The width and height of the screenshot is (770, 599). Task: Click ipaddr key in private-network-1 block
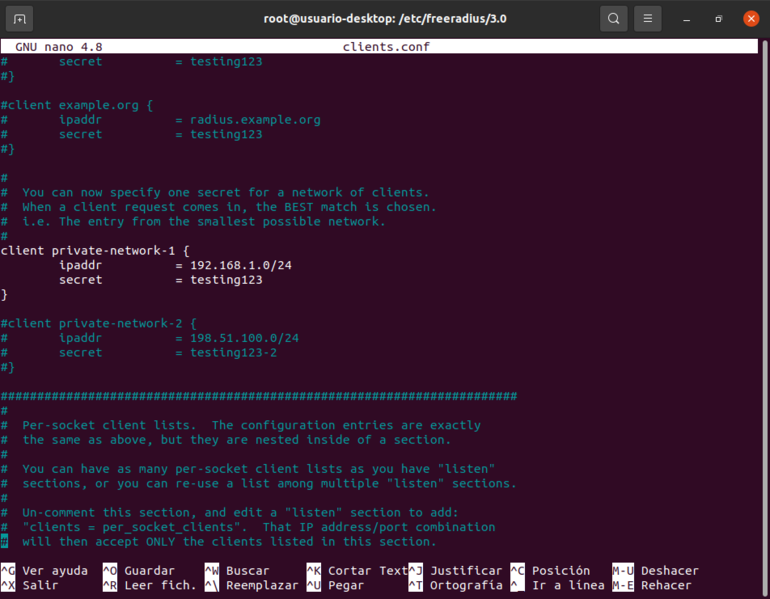pyautogui.click(x=81, y=265)
